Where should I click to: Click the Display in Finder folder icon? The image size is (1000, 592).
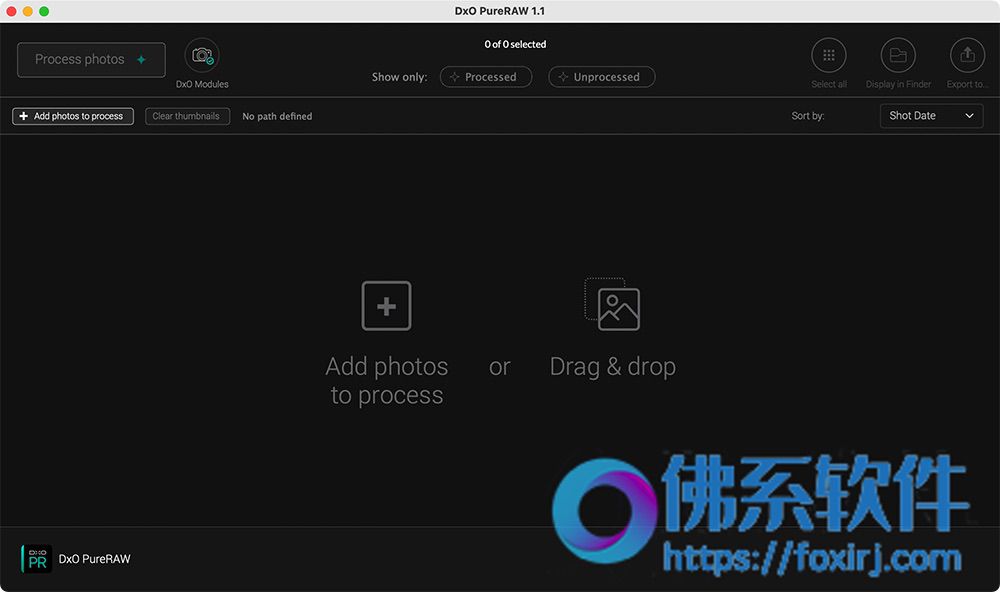pyautogui.click(x=898, y=56)
